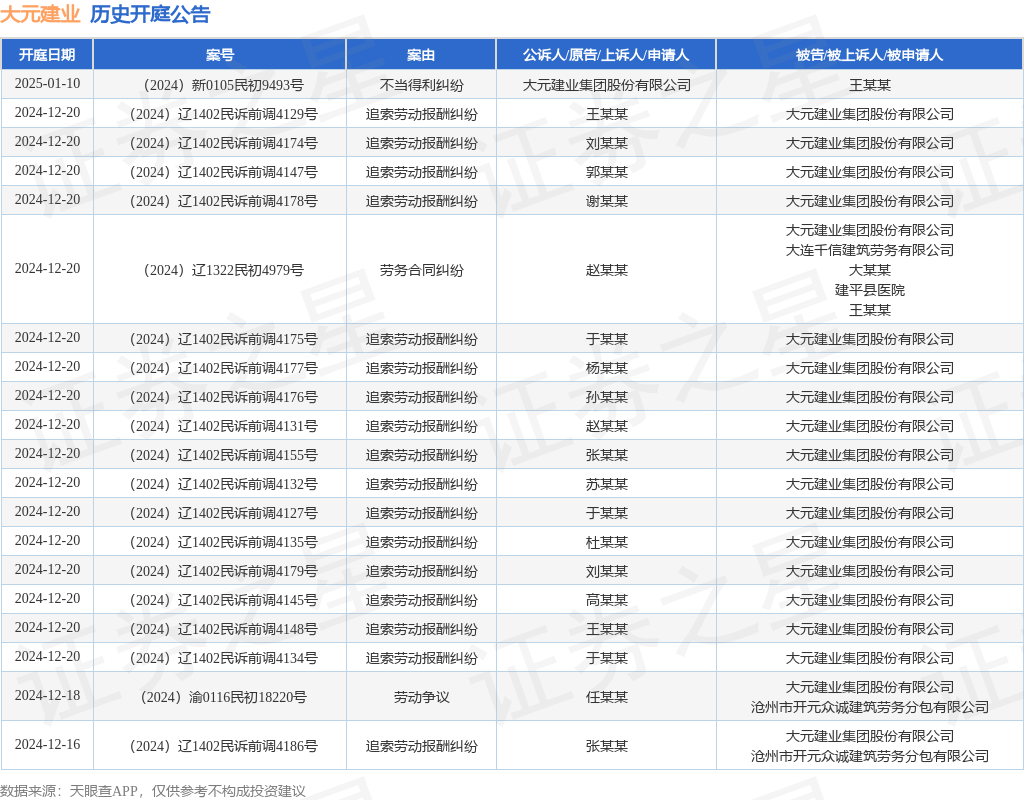This screenshot has height=800, width=1024.
Task: Click plaintiff 杜某某
Action: pos(606,542)
